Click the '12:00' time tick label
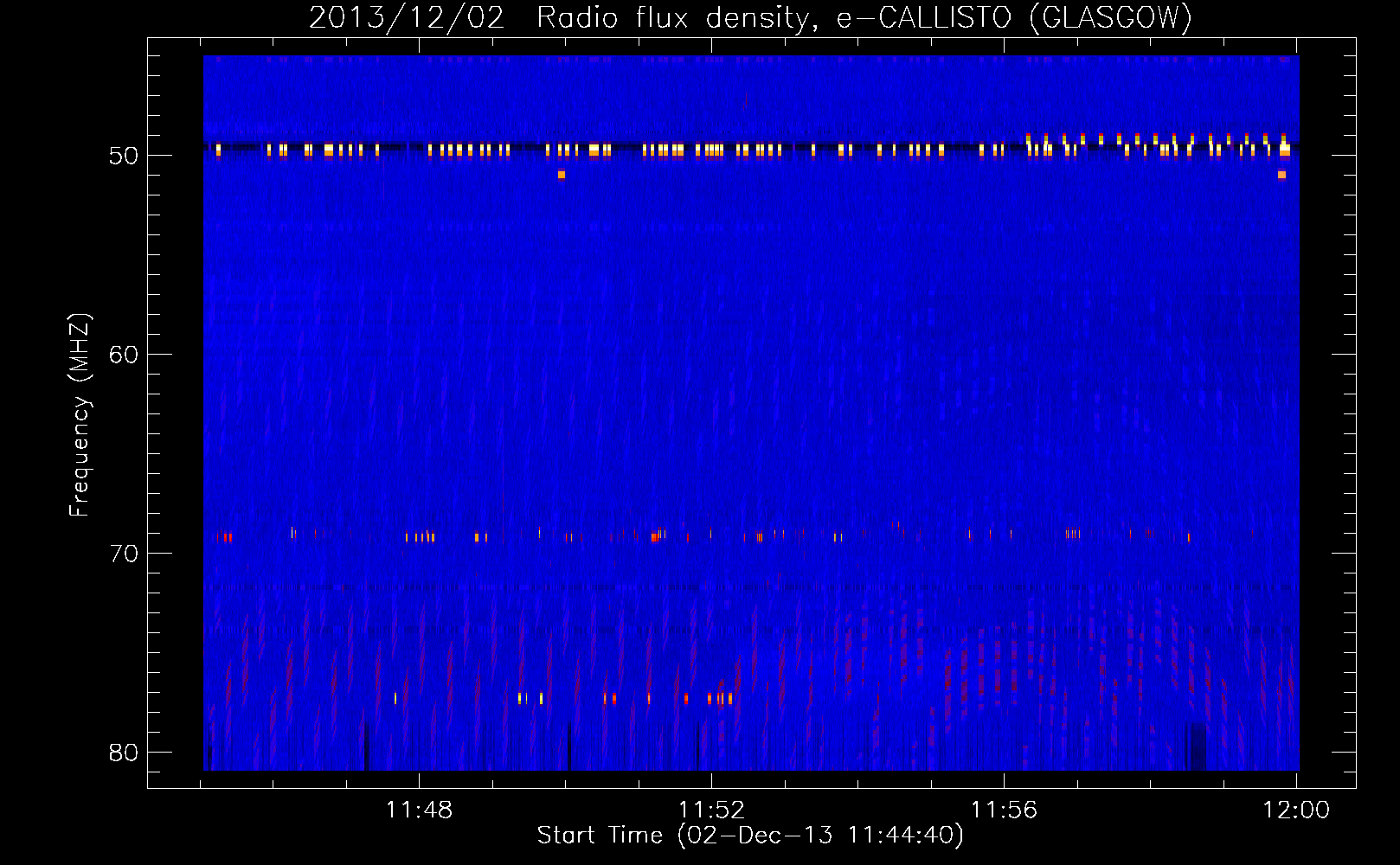 tap(1296, 811)
